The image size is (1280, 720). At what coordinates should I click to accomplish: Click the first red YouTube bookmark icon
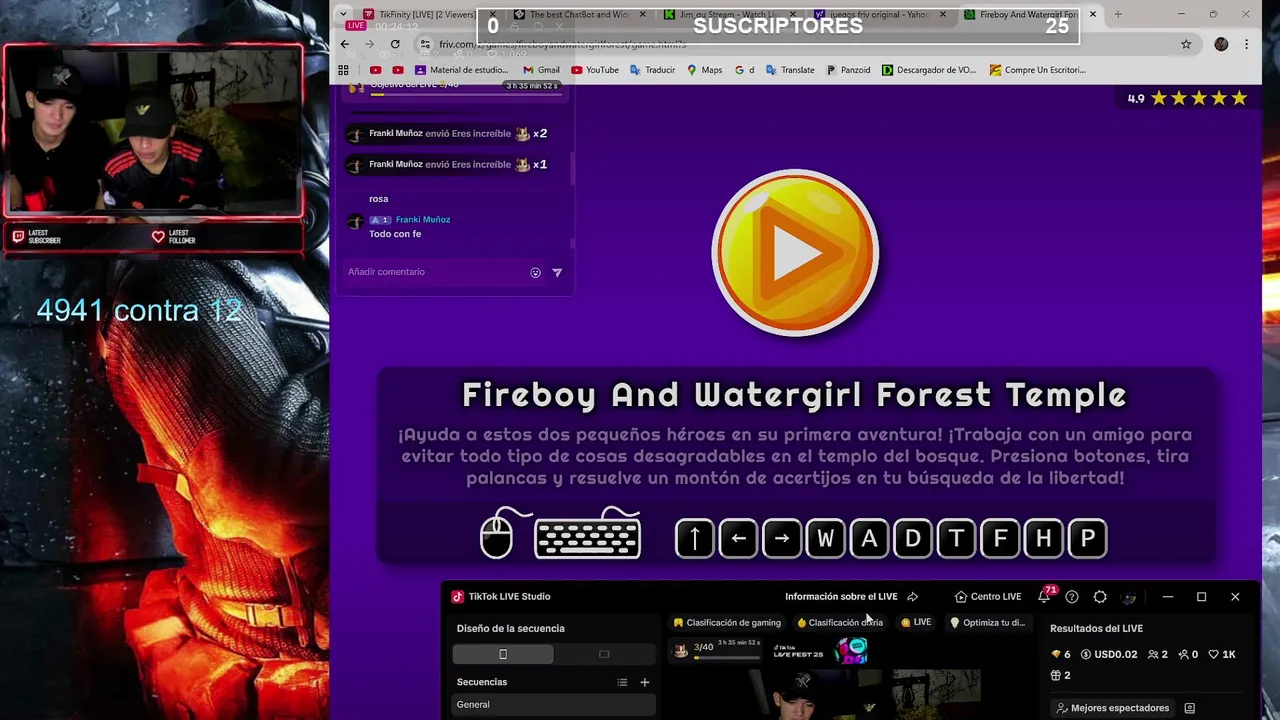pos(375,70)
